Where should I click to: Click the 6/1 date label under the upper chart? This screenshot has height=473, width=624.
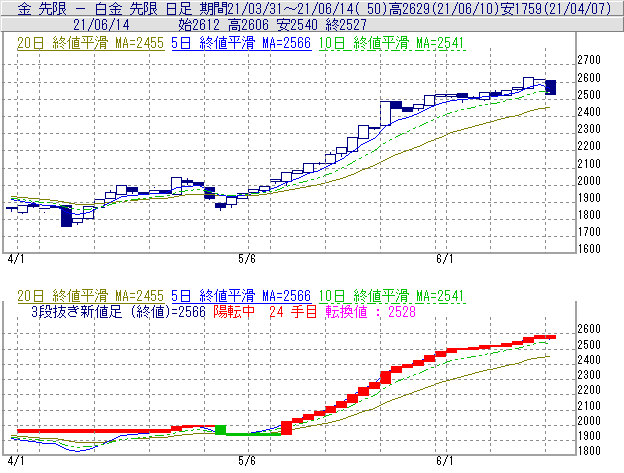click(444, 259)
